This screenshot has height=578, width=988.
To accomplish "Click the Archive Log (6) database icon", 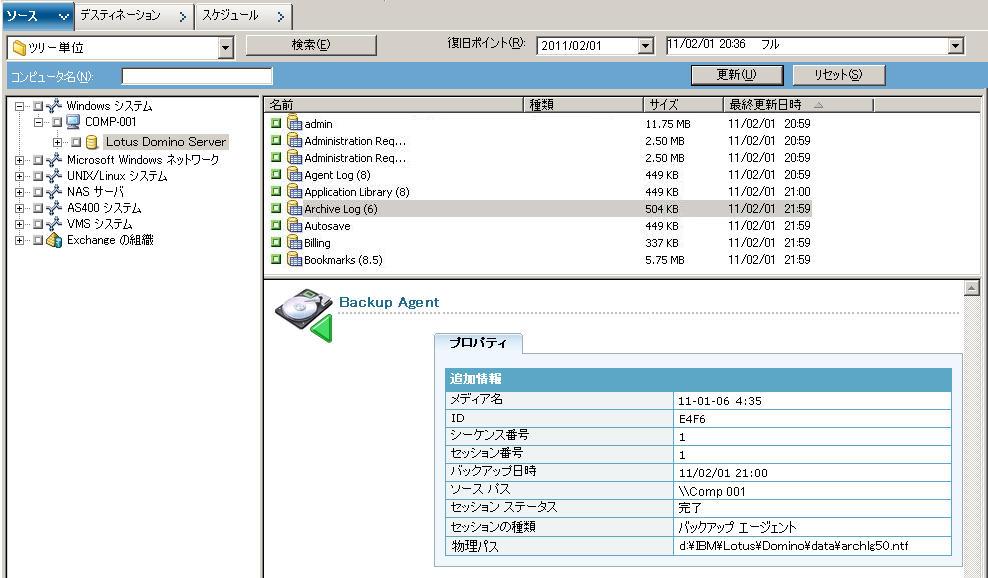I will click(294, 209).
